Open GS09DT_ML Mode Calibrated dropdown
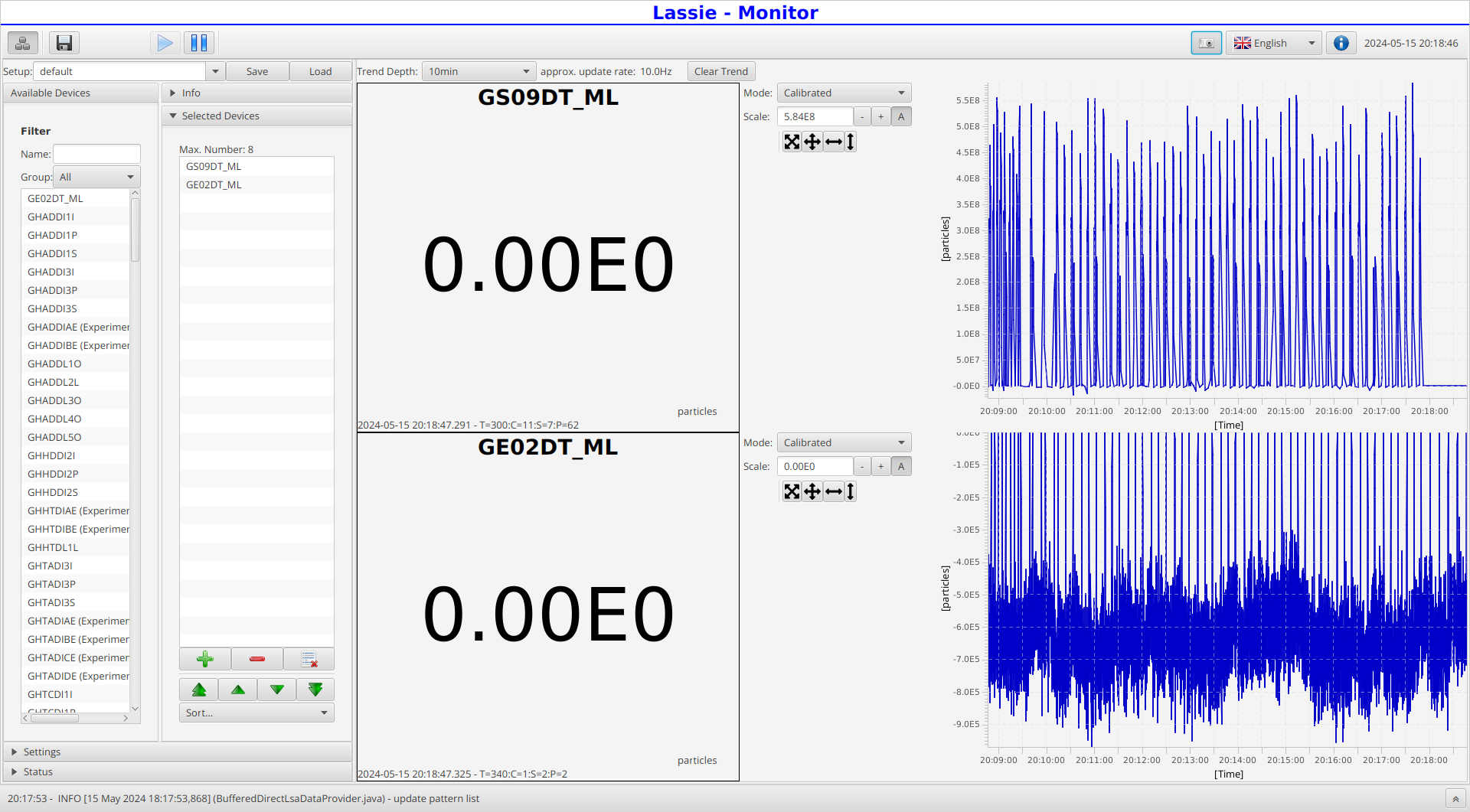This screenshot has width=1470, height=812. click(844, 93)
